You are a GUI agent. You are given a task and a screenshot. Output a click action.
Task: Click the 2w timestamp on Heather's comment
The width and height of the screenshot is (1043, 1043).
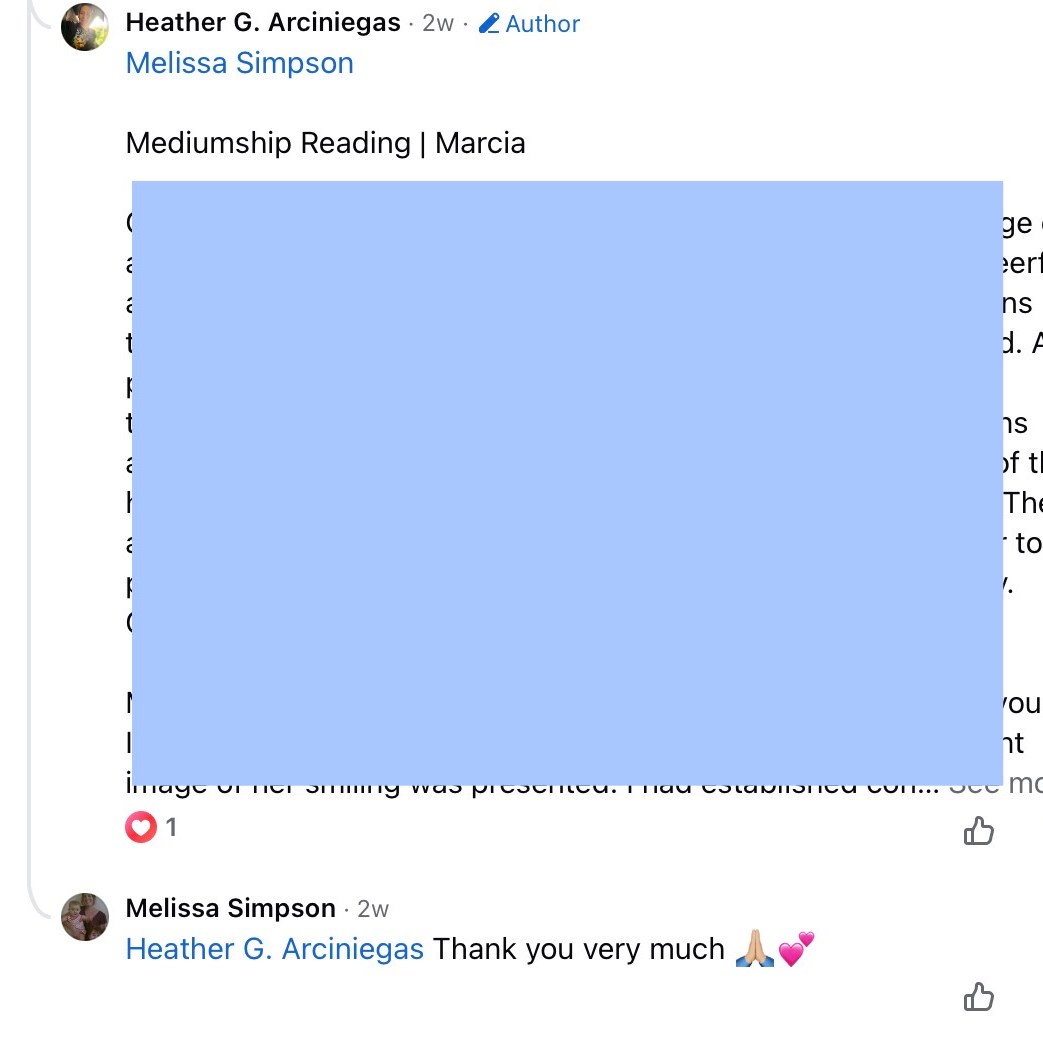(438, 24)
